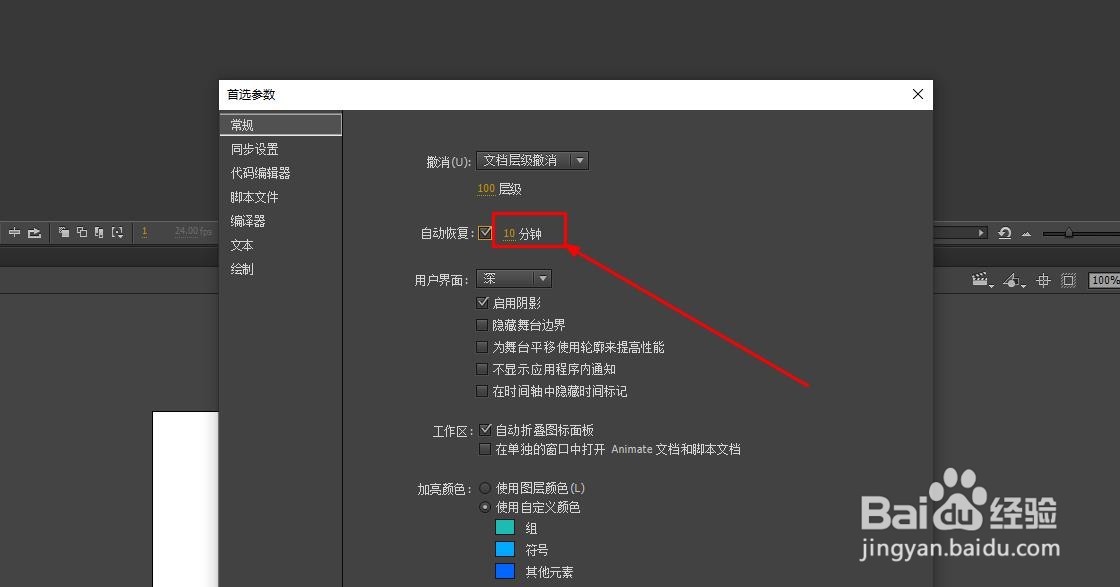The image size is (1120, 587).
Task: Toggle the 启用阴影 checkbox
Action: pos(482,303)
